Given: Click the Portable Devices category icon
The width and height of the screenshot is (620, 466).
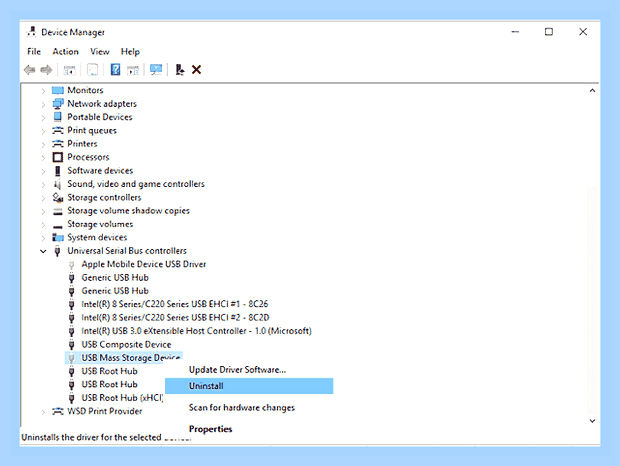Looking at the screenshot, I should [58, 117].
